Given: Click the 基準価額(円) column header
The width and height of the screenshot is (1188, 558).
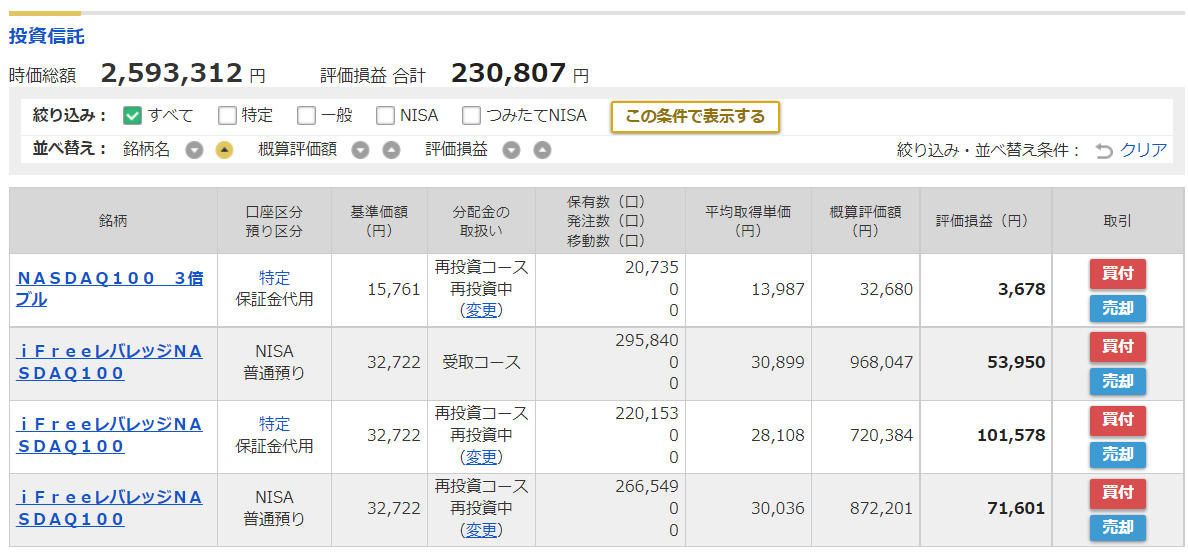Looking at the screenshot, I should [379, 221].
